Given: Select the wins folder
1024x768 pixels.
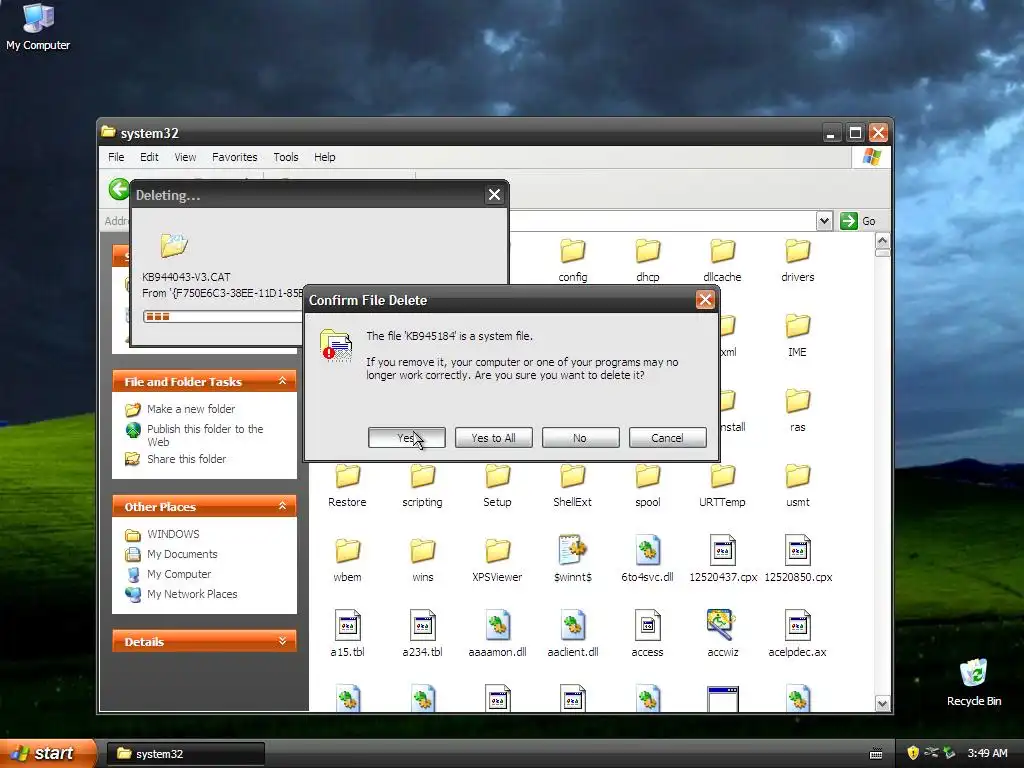Looking at the screenshot, I should [x=423, y=560].
